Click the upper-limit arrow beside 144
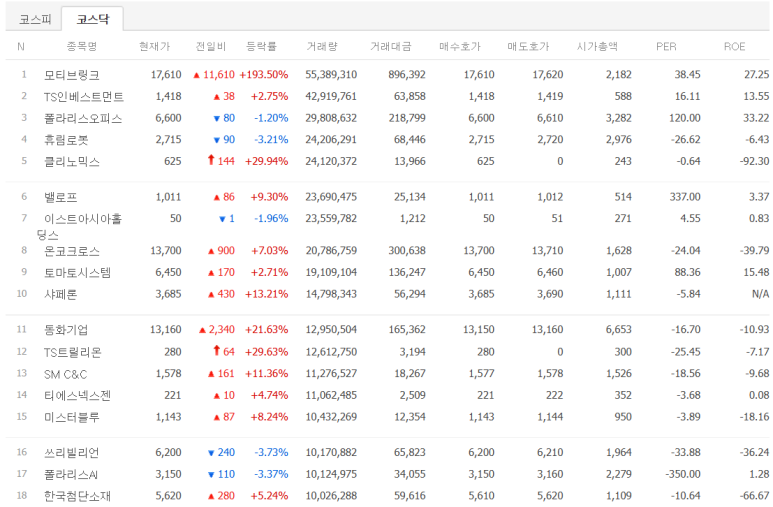Image resolution: width=773 pixels, height=507 pixels. point(211,160)
